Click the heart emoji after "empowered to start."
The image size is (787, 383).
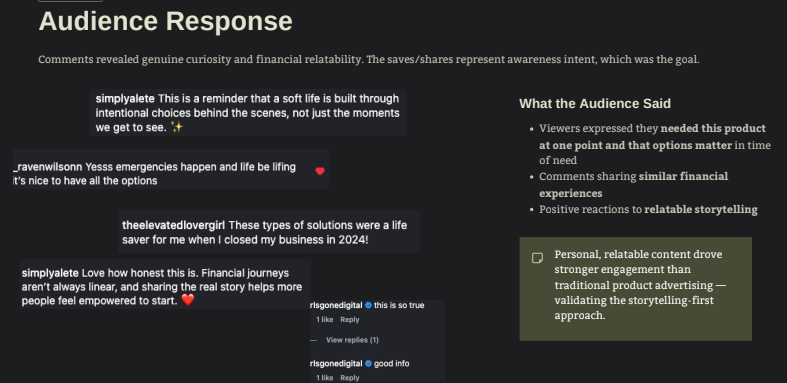[187, 300]
